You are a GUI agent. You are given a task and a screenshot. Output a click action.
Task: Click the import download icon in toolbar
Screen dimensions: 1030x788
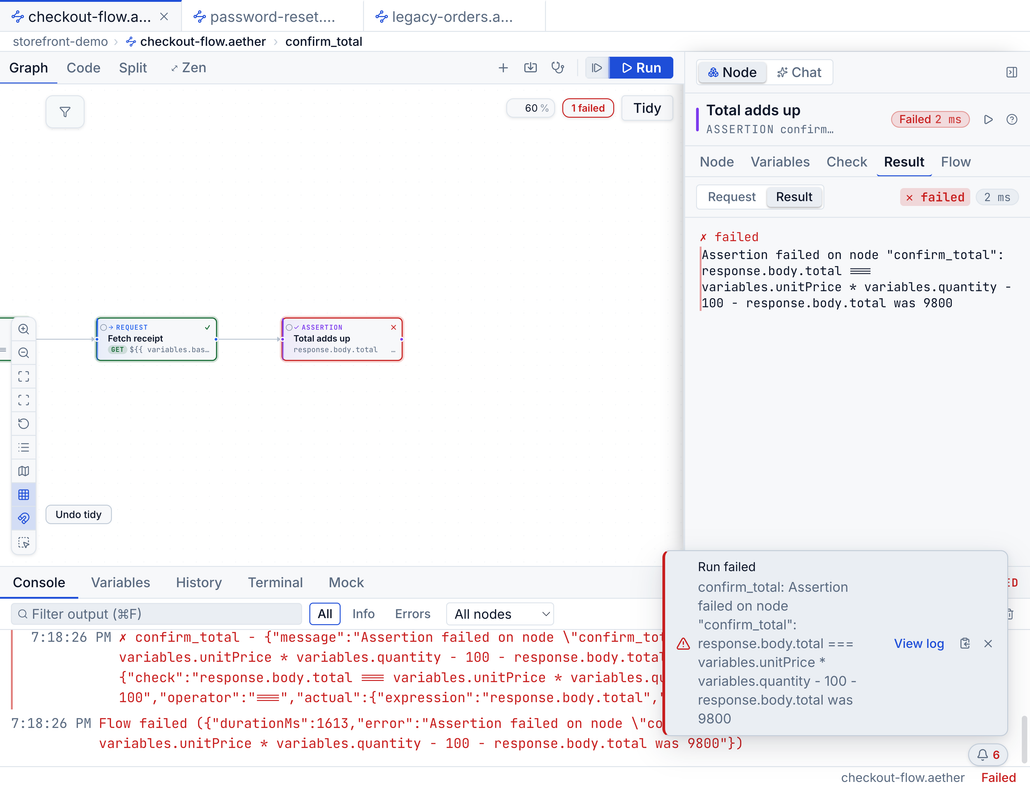click(530, 68)
